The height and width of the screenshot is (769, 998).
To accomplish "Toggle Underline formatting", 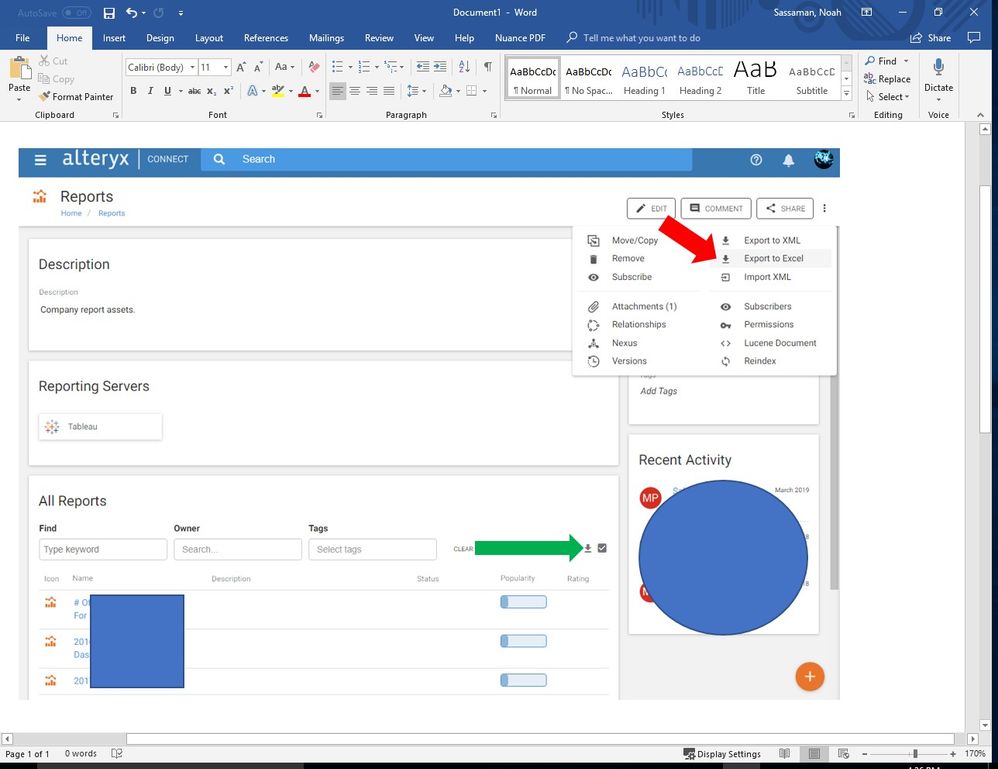I will pos(167,91).
